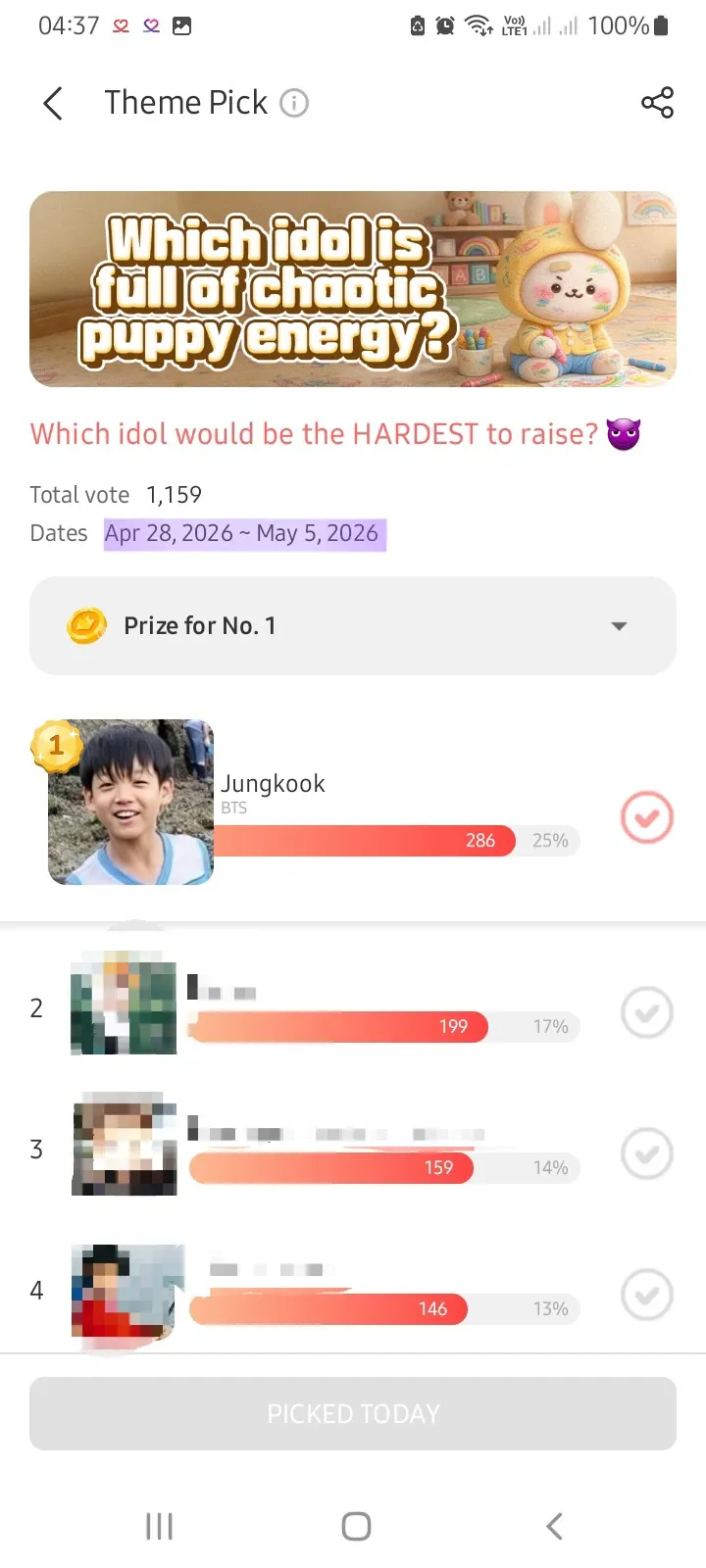The width and height of the screenshot is (706, 1568).
Task: Toggle the vote checkmark for rank 2
Action: coord(647,1012)
